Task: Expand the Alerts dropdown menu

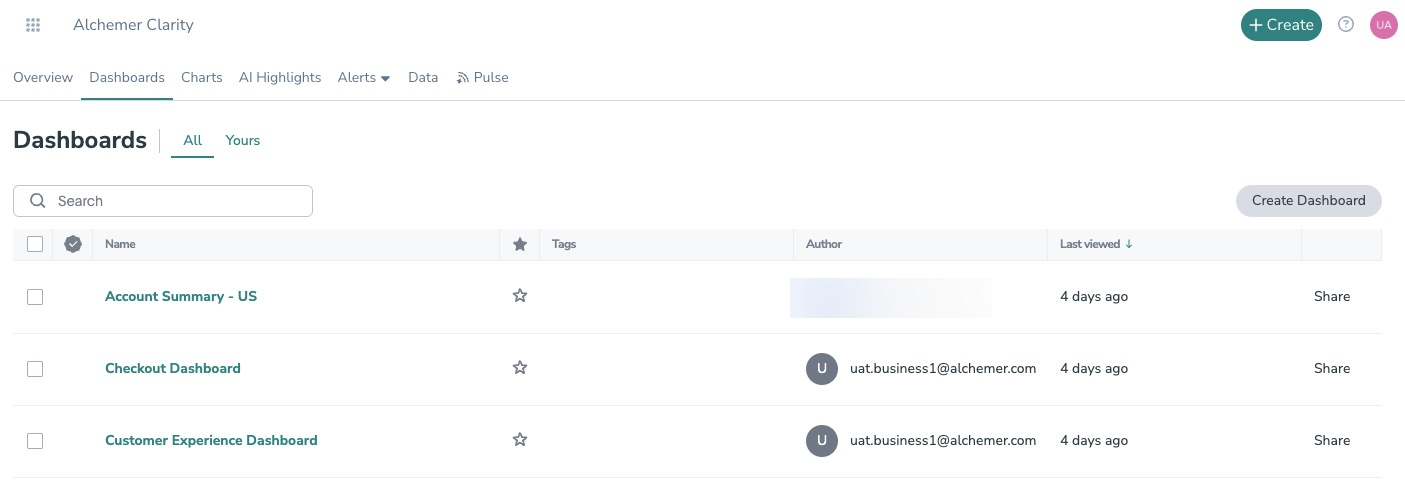Action: (x=364, y=77)
